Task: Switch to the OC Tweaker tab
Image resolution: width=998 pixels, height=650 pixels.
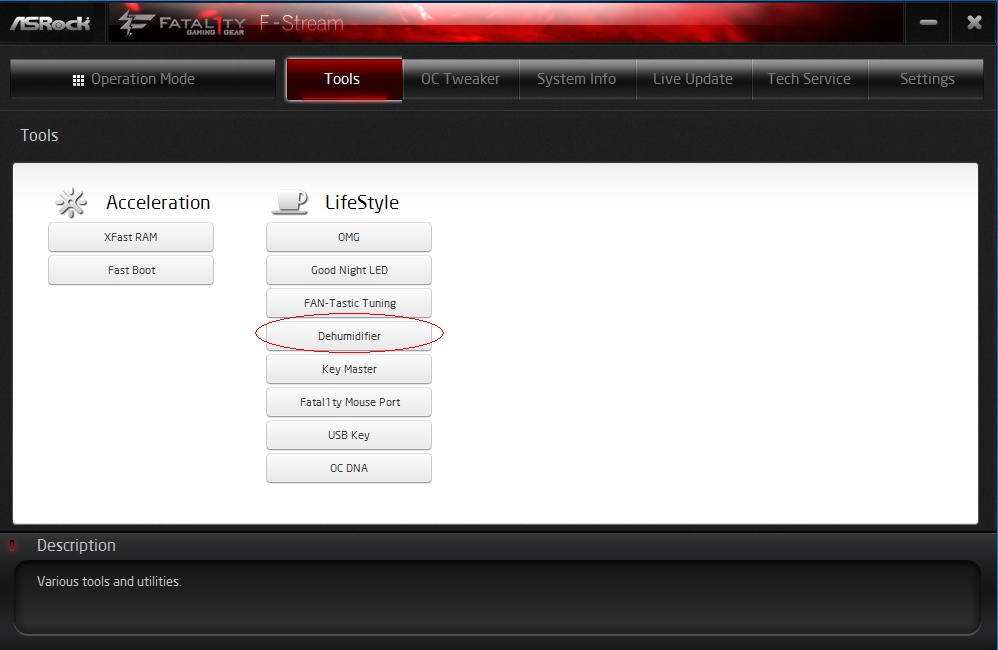Action: 461,79
